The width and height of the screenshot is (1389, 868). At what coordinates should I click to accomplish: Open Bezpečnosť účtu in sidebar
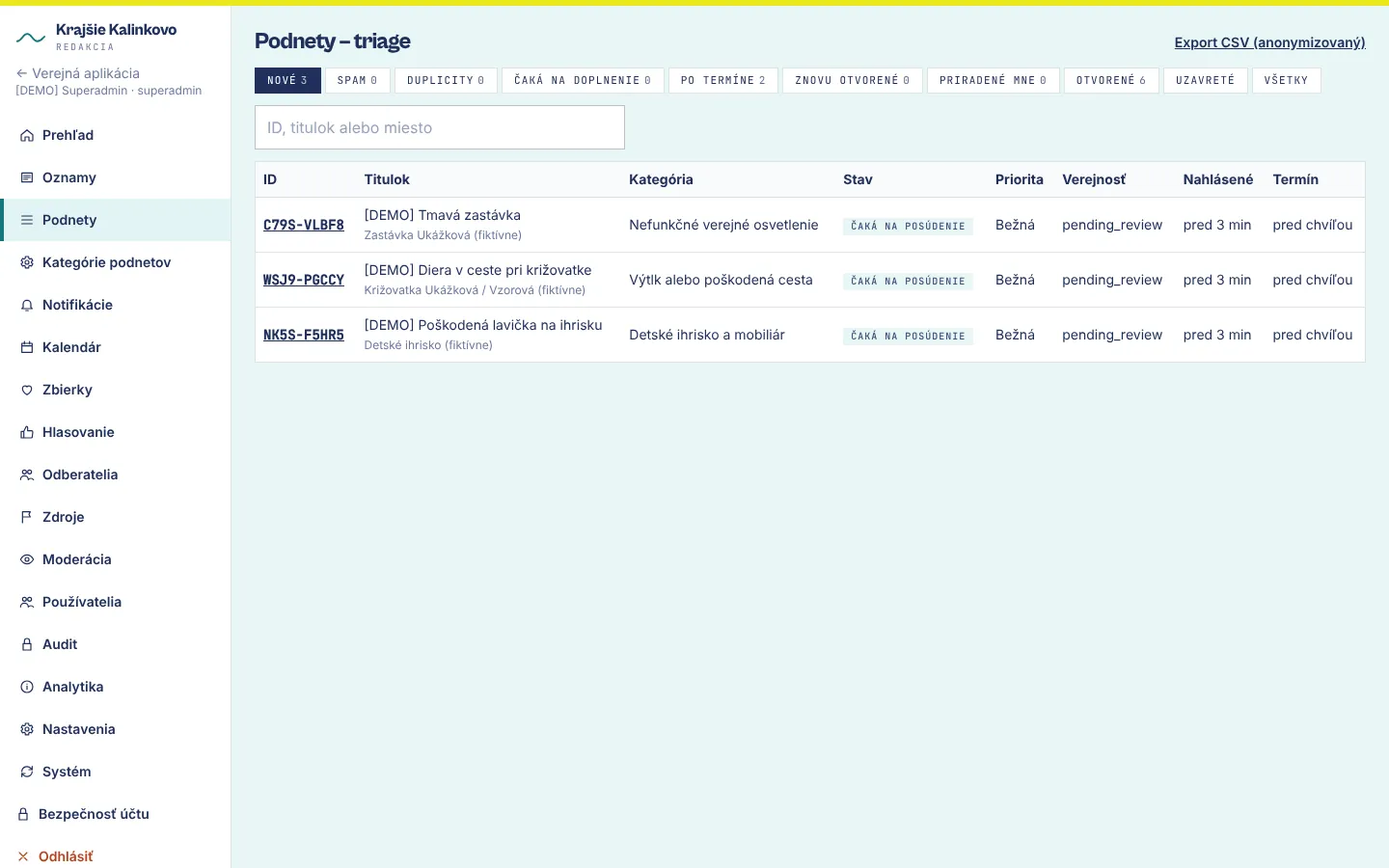coord(116,814)
